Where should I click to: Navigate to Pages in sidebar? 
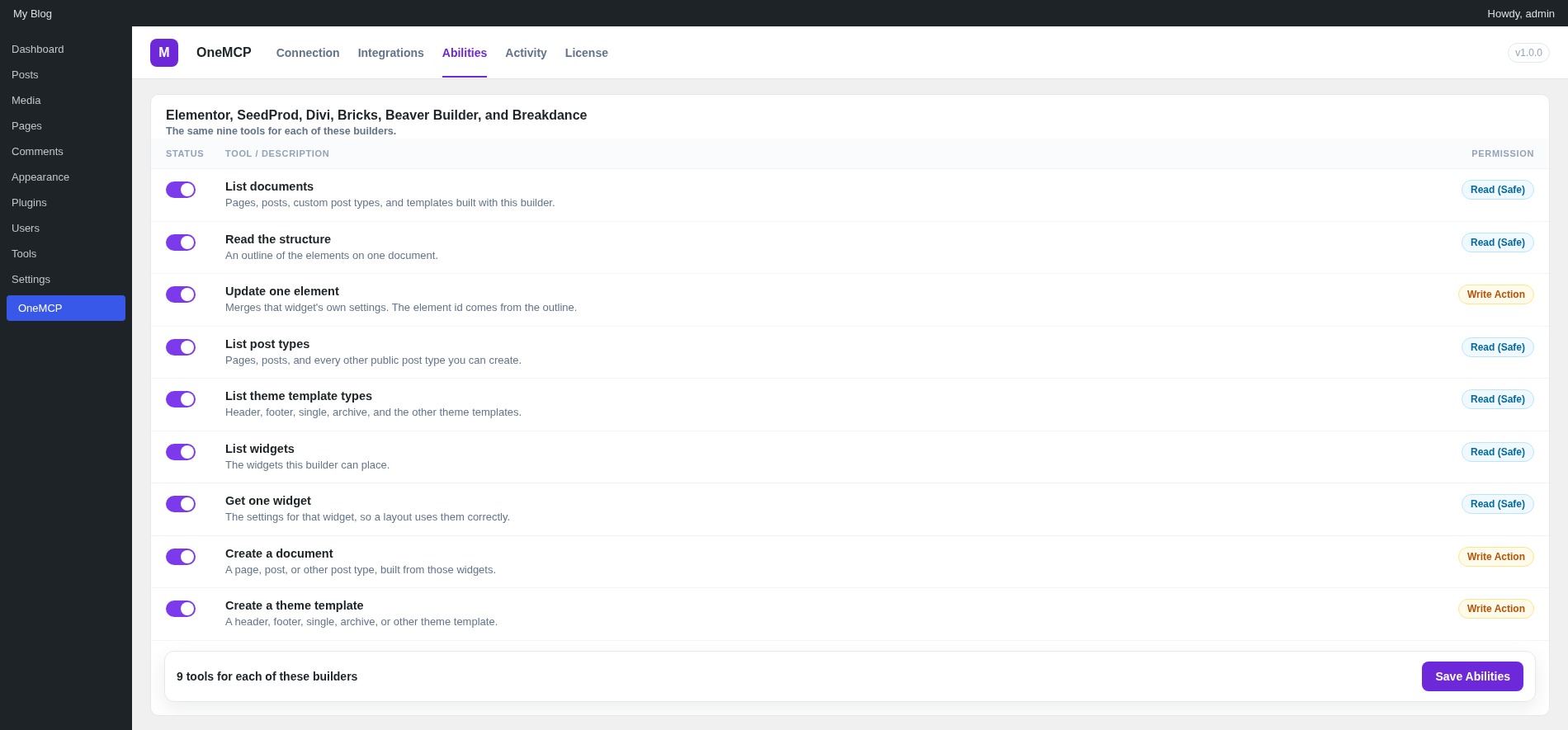[66, 126]
